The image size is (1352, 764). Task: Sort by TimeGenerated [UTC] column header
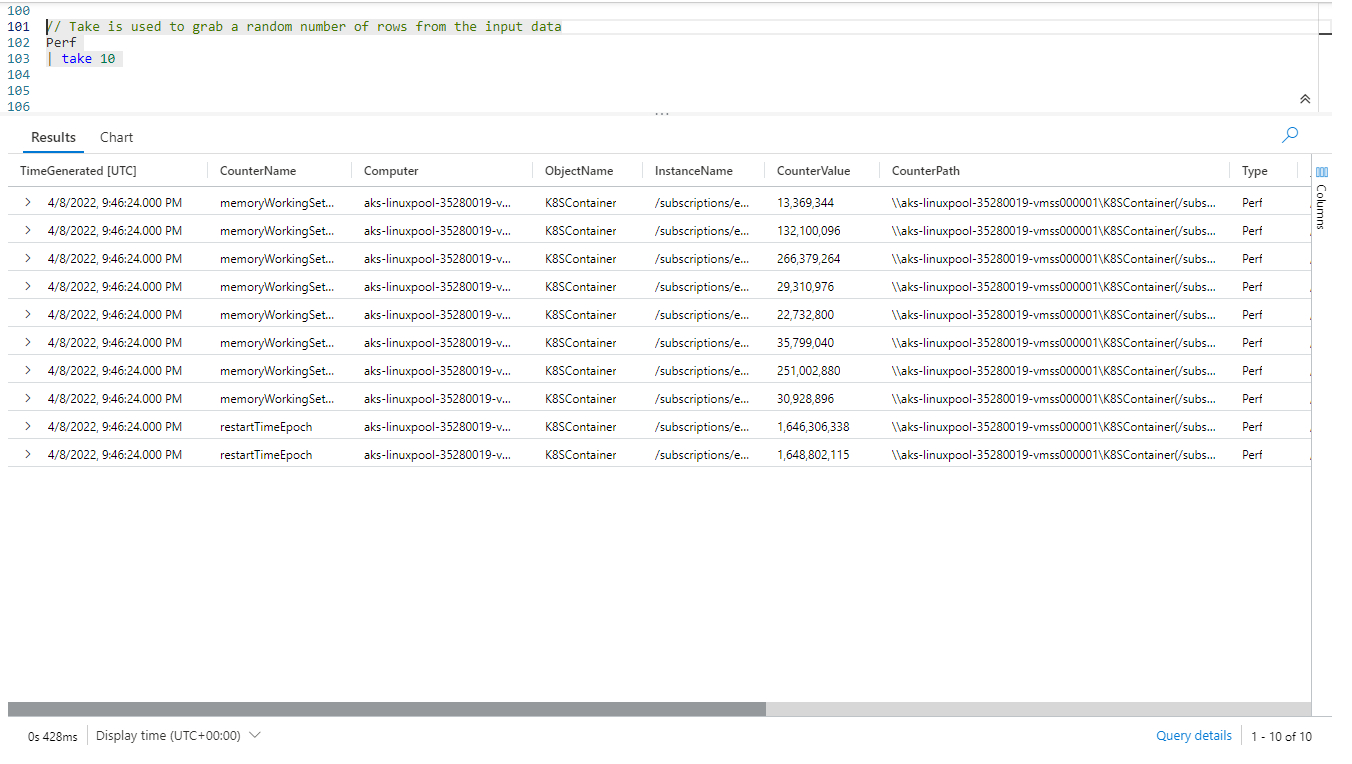tap(78, 171)
